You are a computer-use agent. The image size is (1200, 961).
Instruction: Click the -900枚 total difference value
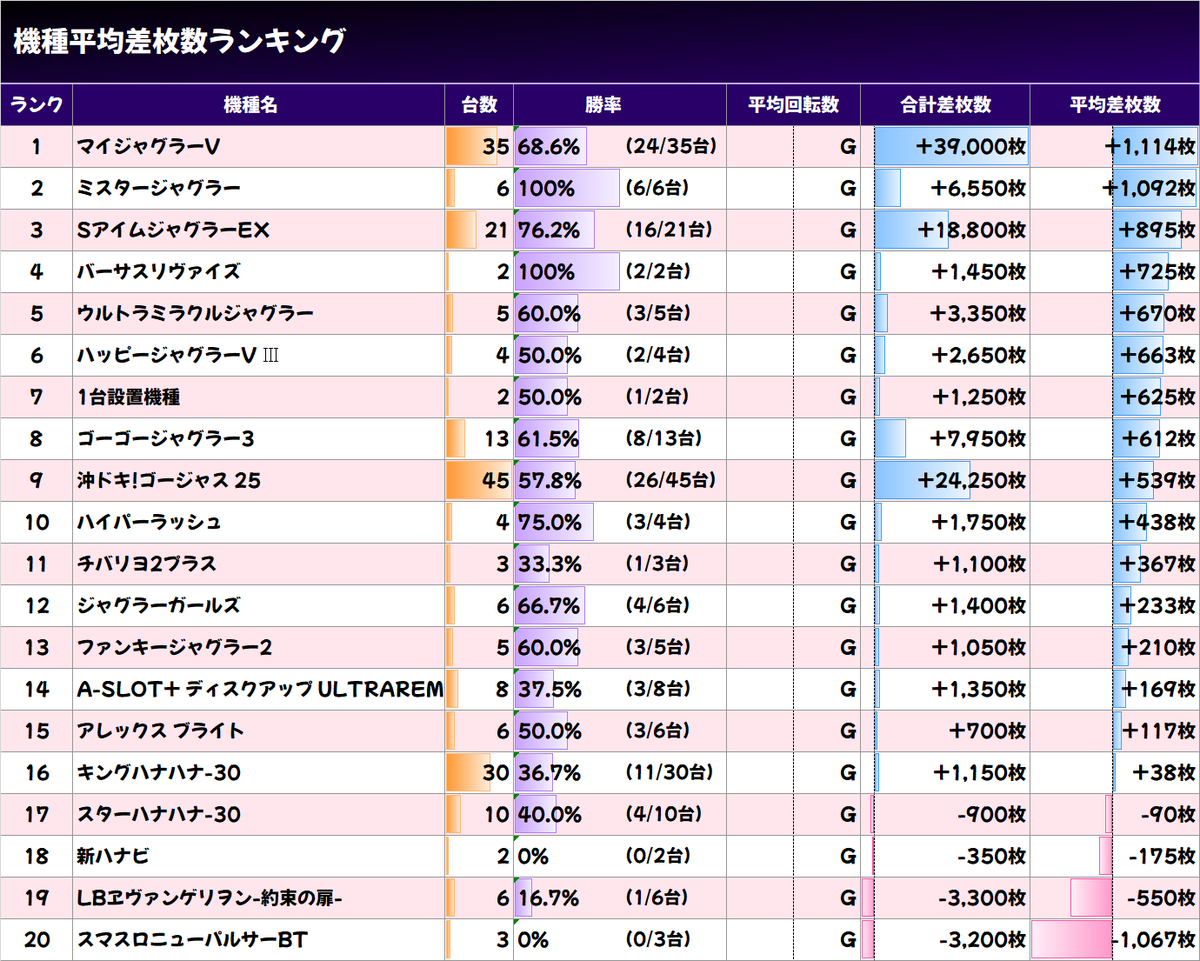990,815
